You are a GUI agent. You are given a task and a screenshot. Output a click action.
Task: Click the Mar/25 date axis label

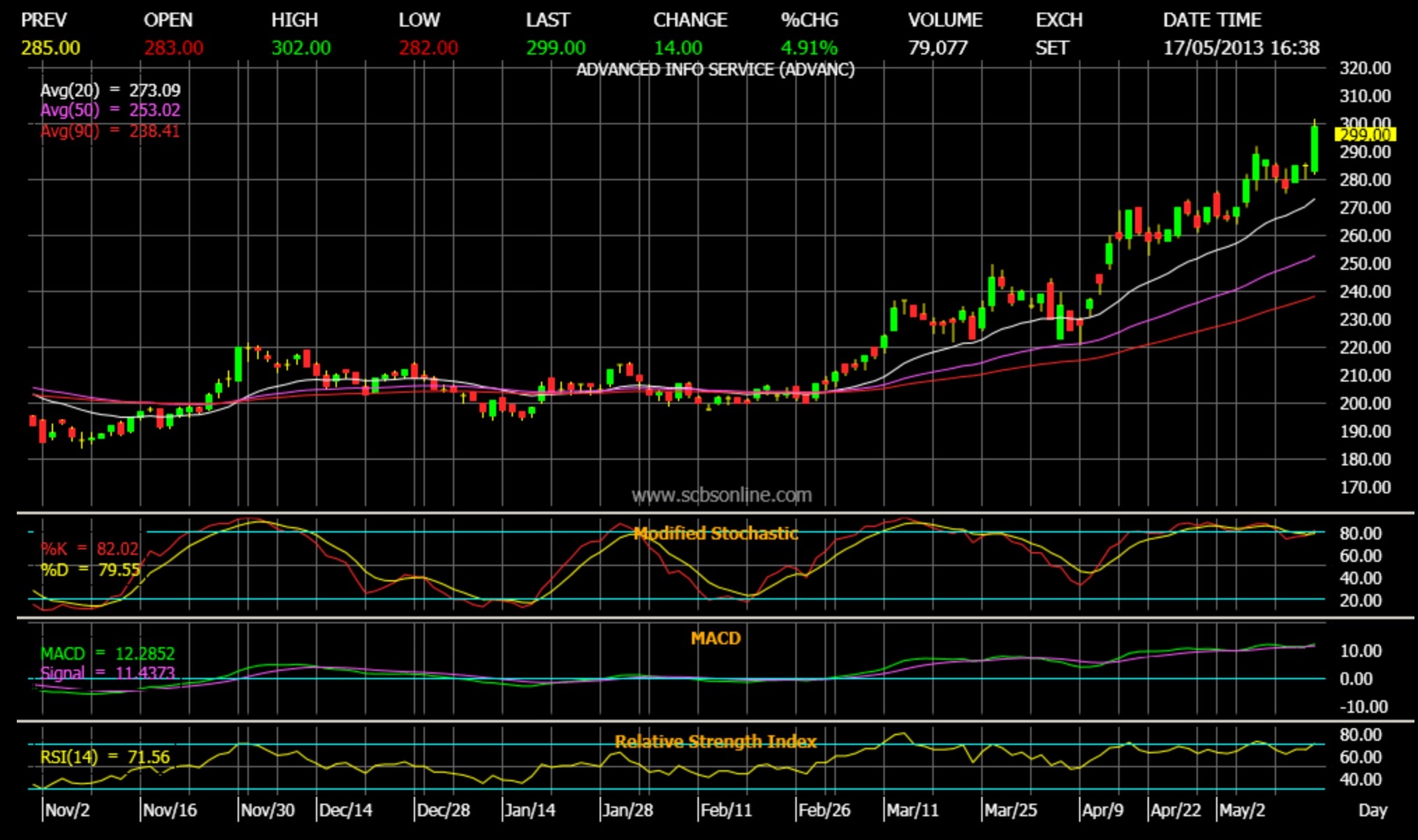click(x=1011, y=811)
